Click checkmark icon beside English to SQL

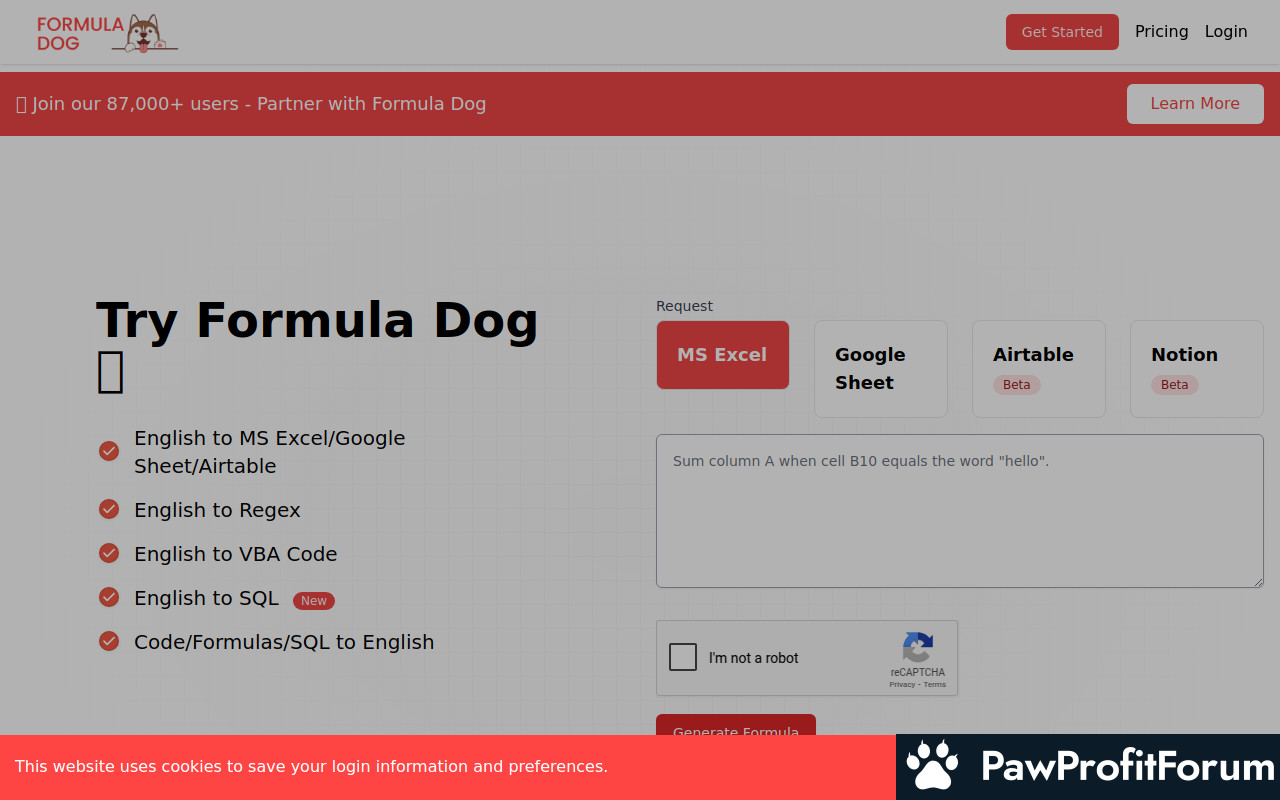click(x=109, y=597)
